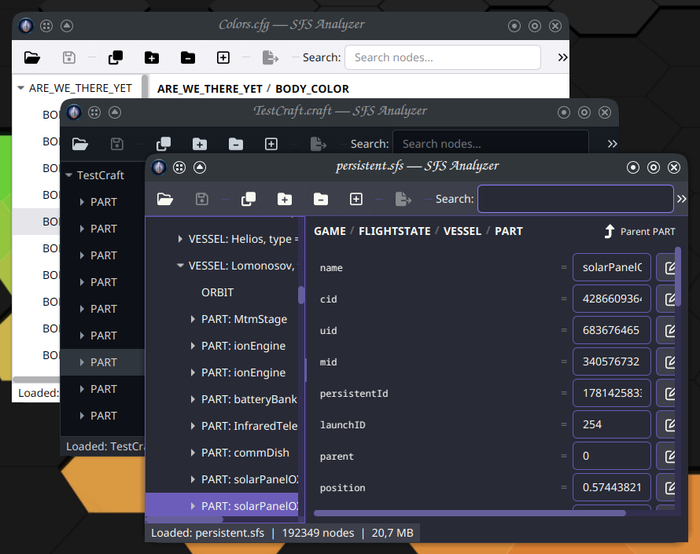Expand PART: commDish node
The width and height of the screenshot is (700, 554).
(193, 453)
